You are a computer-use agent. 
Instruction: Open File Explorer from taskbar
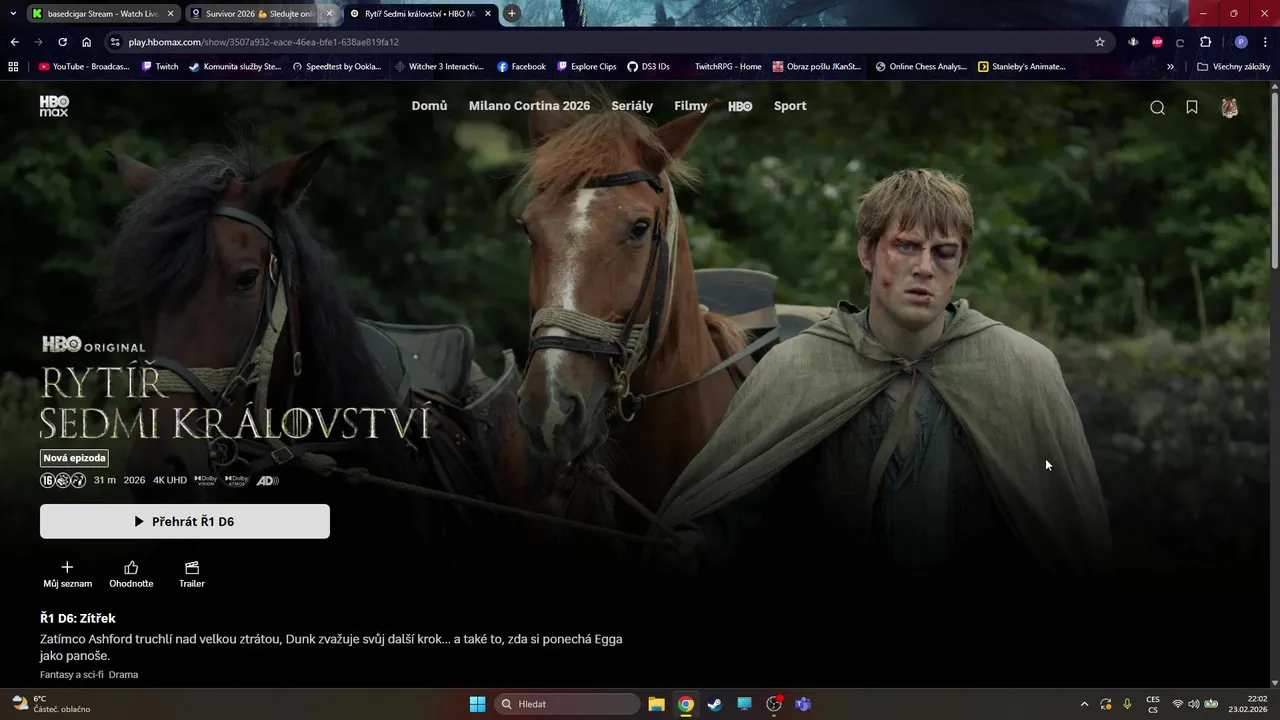656,704
